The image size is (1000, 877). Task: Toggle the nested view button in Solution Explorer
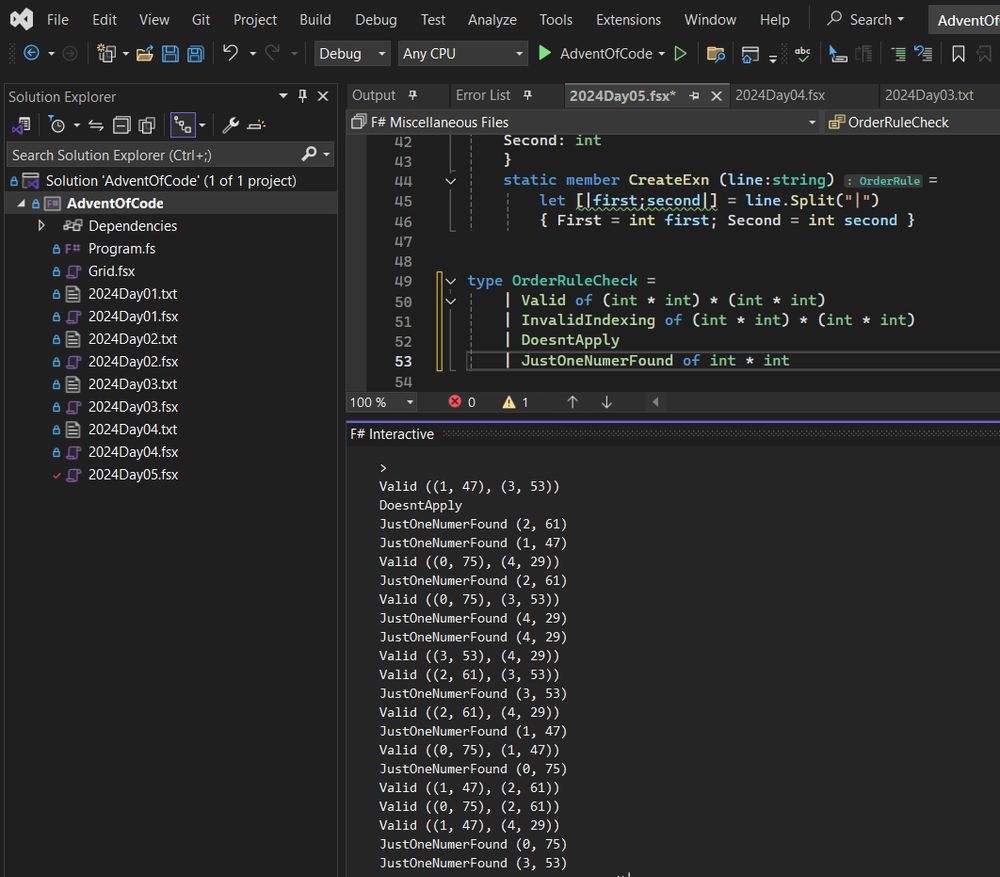183,125
